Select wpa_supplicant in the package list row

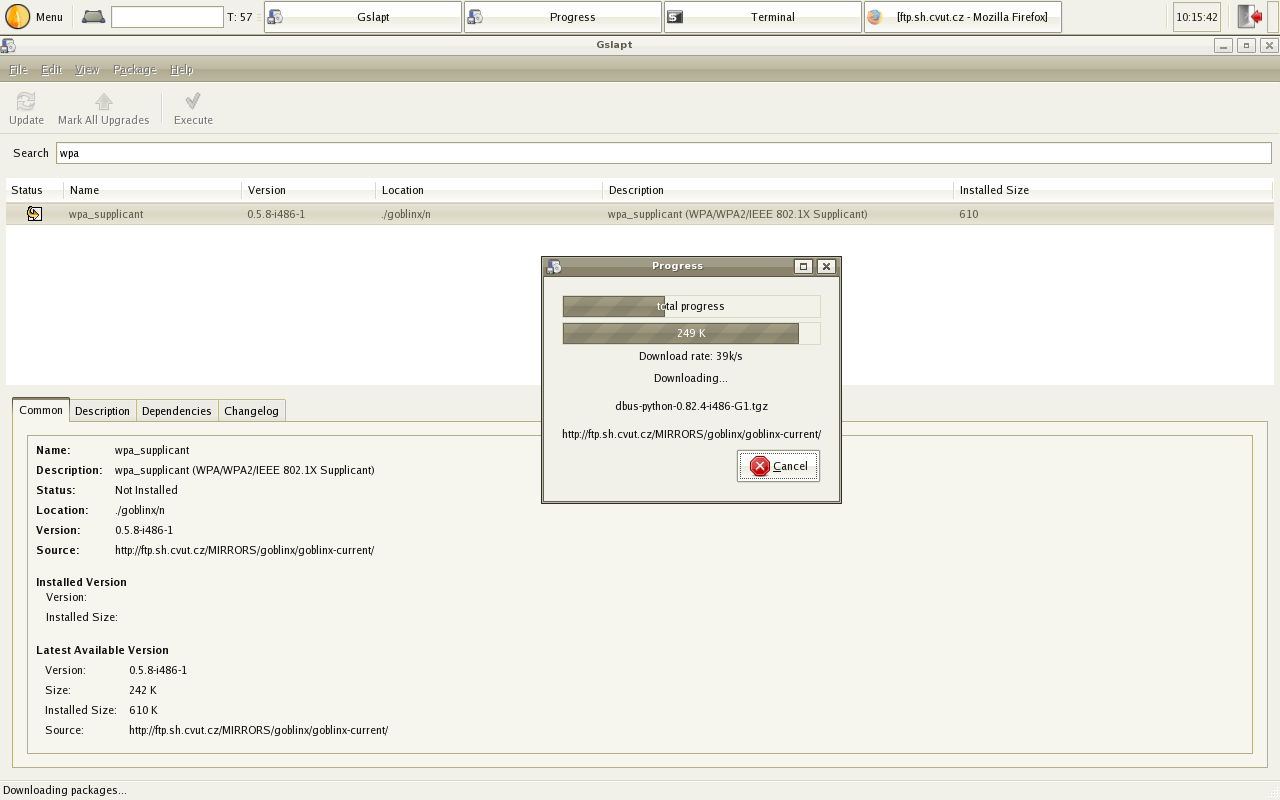tap(106, 214)
